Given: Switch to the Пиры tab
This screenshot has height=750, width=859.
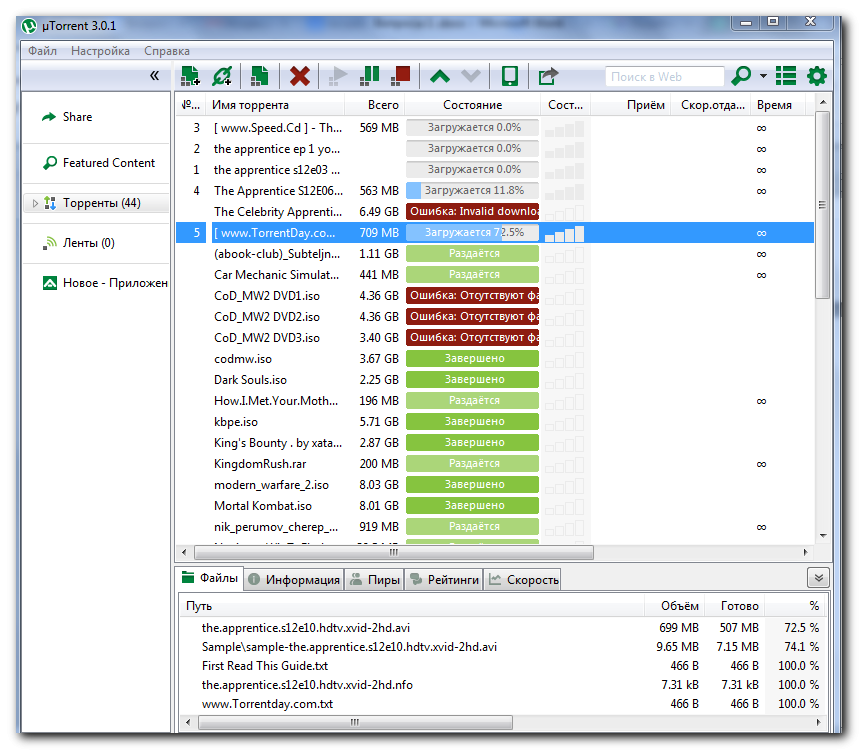Looking at the screenshot, I should [375, 580].
